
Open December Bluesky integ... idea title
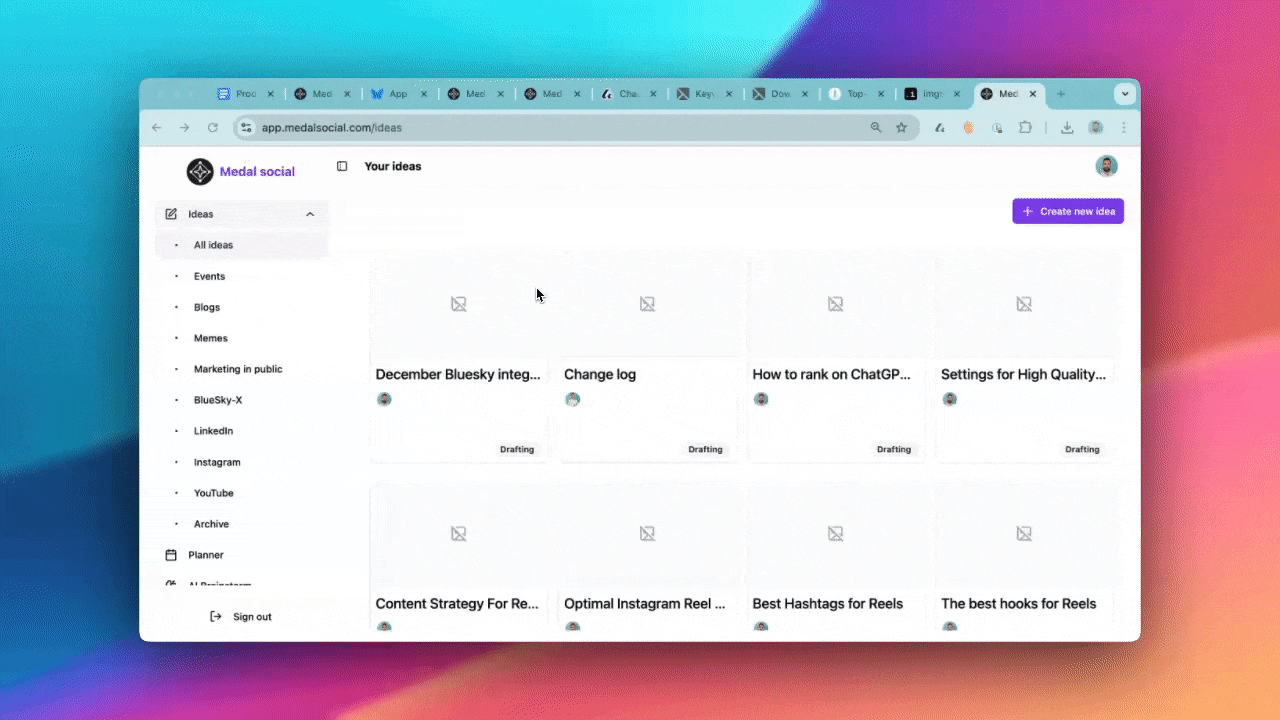point(458,375)
